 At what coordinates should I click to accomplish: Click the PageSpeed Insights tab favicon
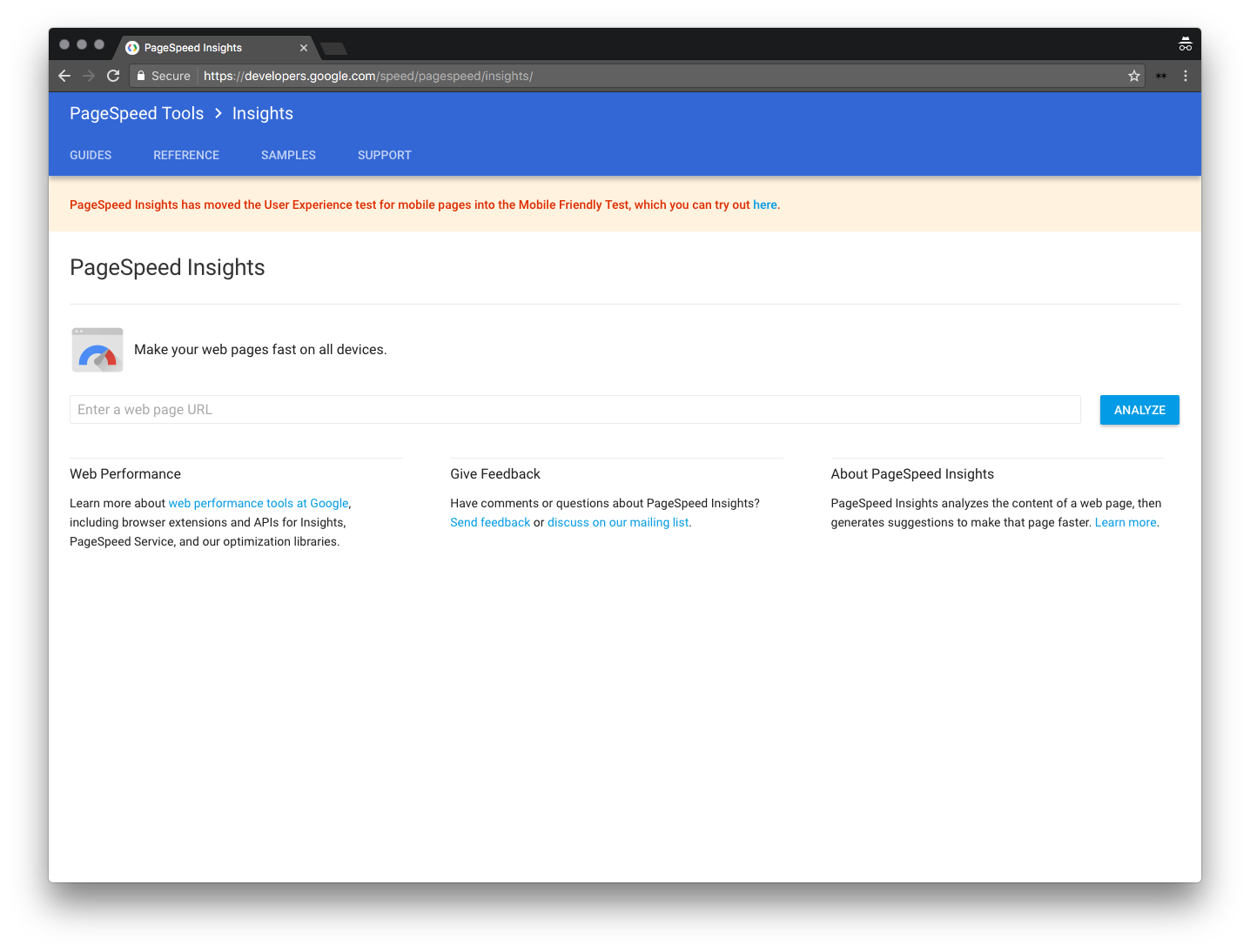tap(132, 48)
